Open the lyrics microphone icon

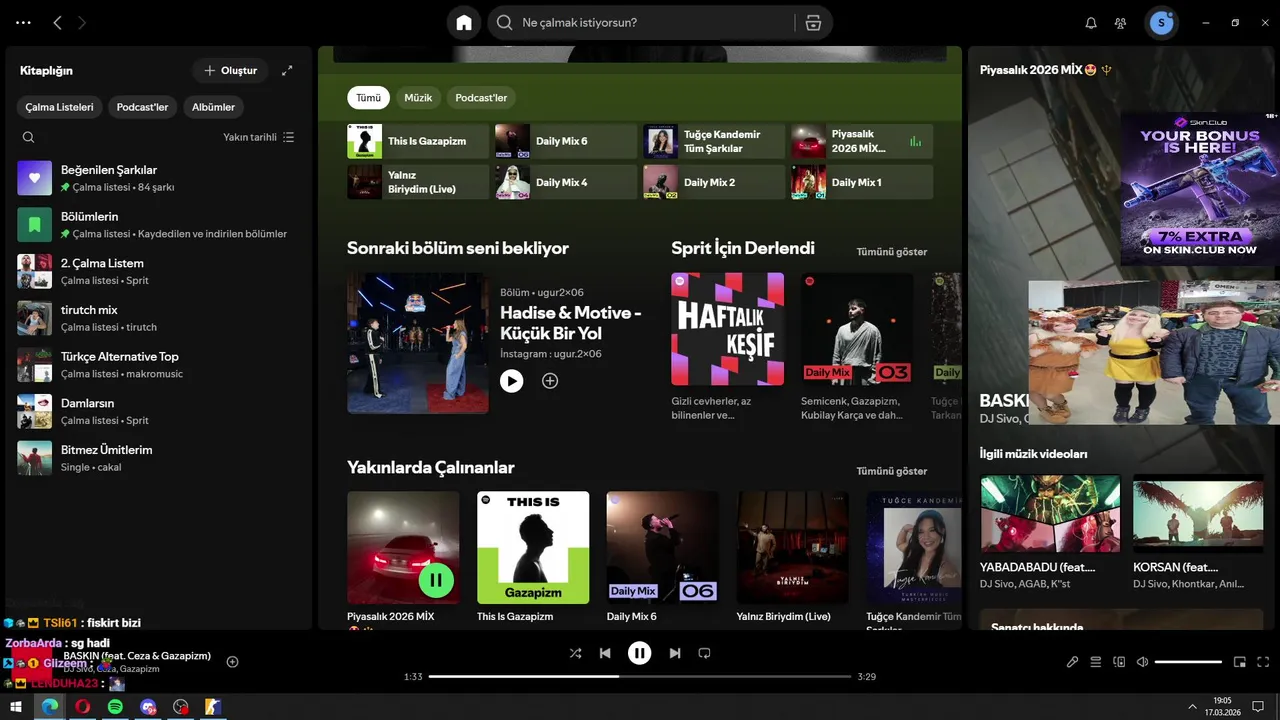(x=1072, y=662)
